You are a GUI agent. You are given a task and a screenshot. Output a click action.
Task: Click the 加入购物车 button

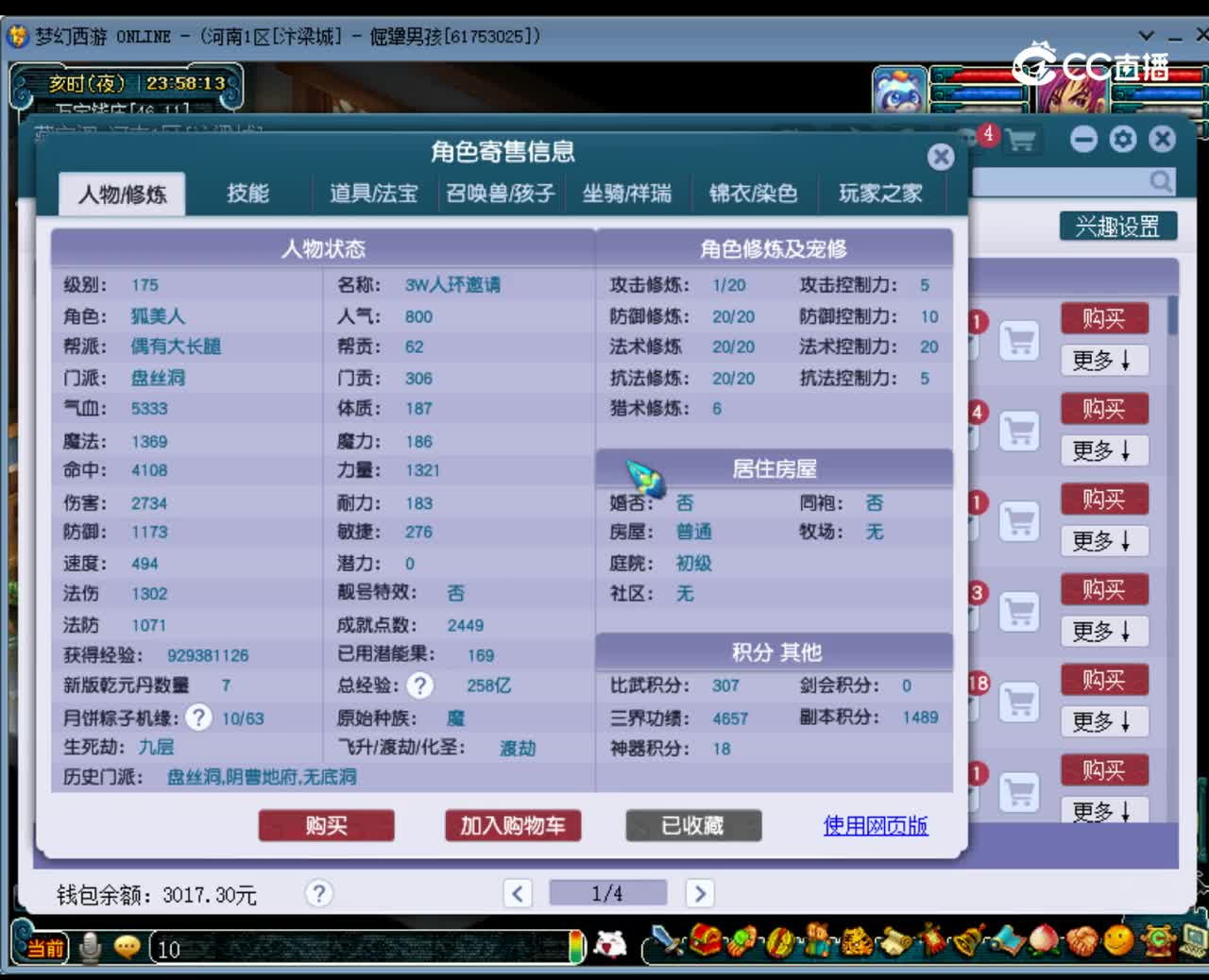pyautogui.click(x=513, y=826)
